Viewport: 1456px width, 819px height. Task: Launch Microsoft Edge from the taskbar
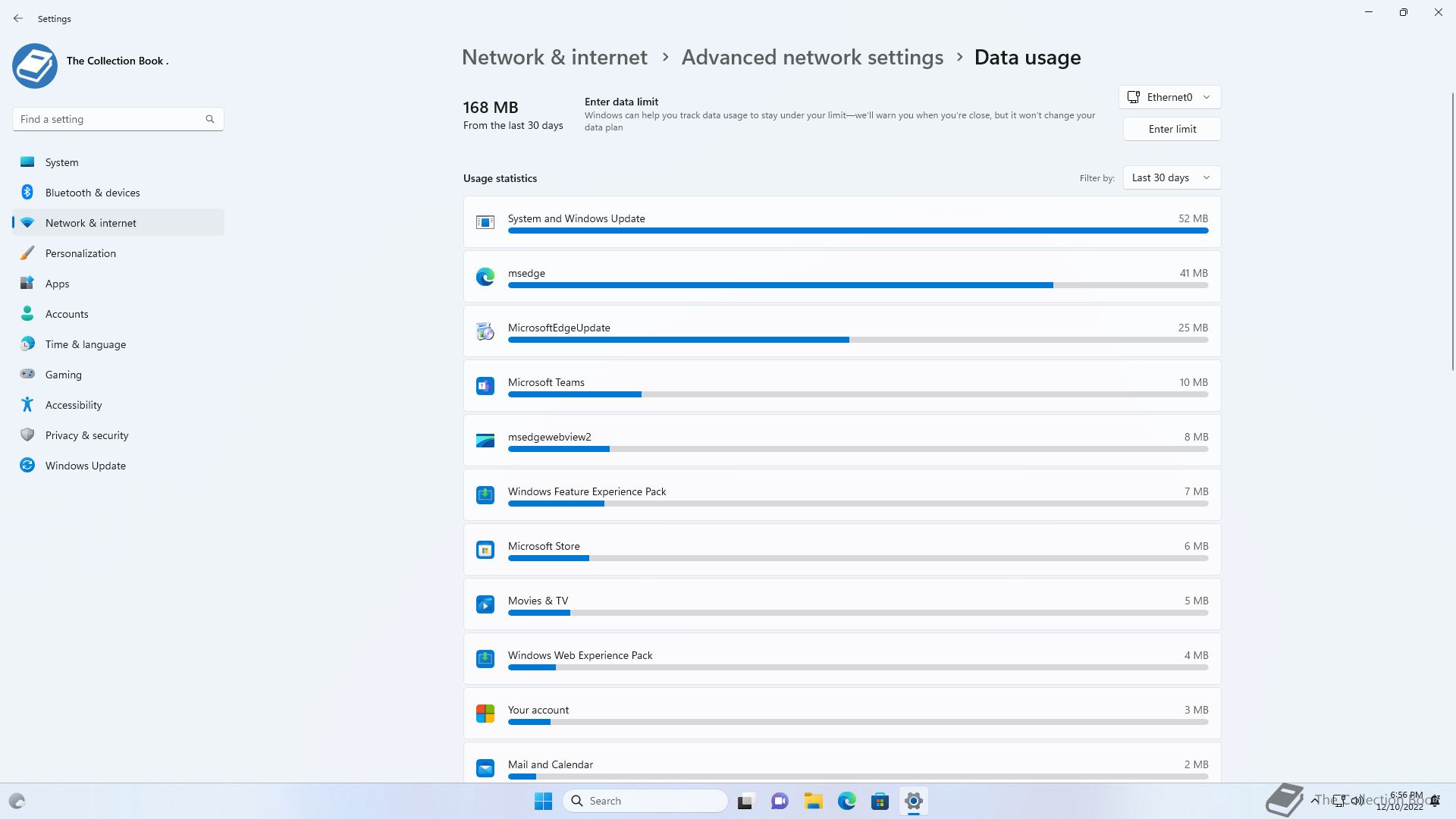[x=846, y=801]
